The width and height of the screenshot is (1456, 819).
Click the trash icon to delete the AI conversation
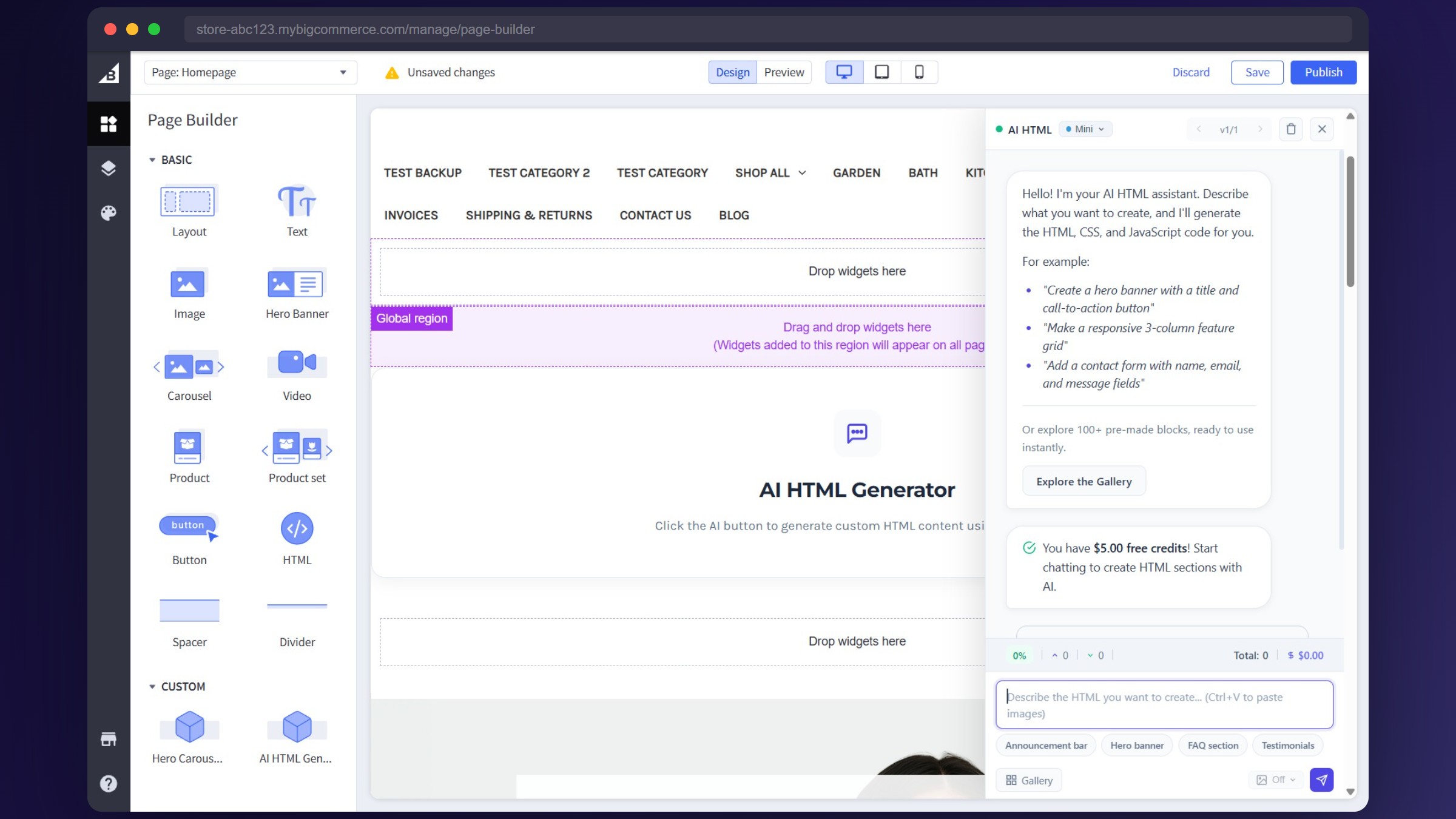[x=1291, y=129]
